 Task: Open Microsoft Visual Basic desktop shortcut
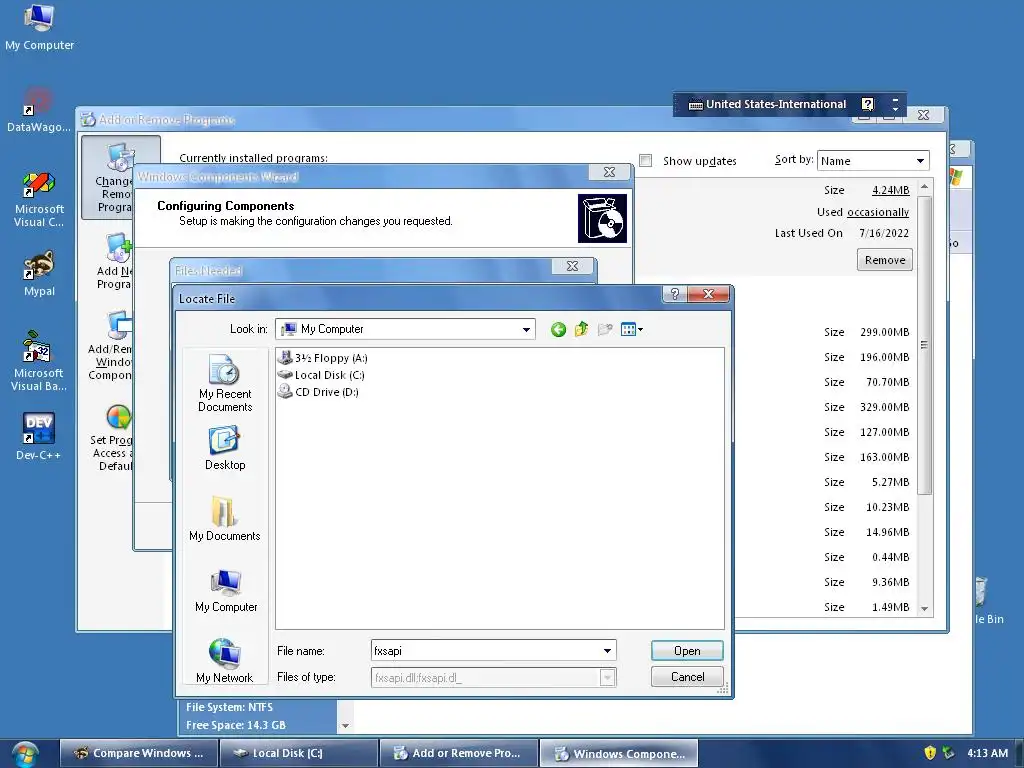click(38, 362)
